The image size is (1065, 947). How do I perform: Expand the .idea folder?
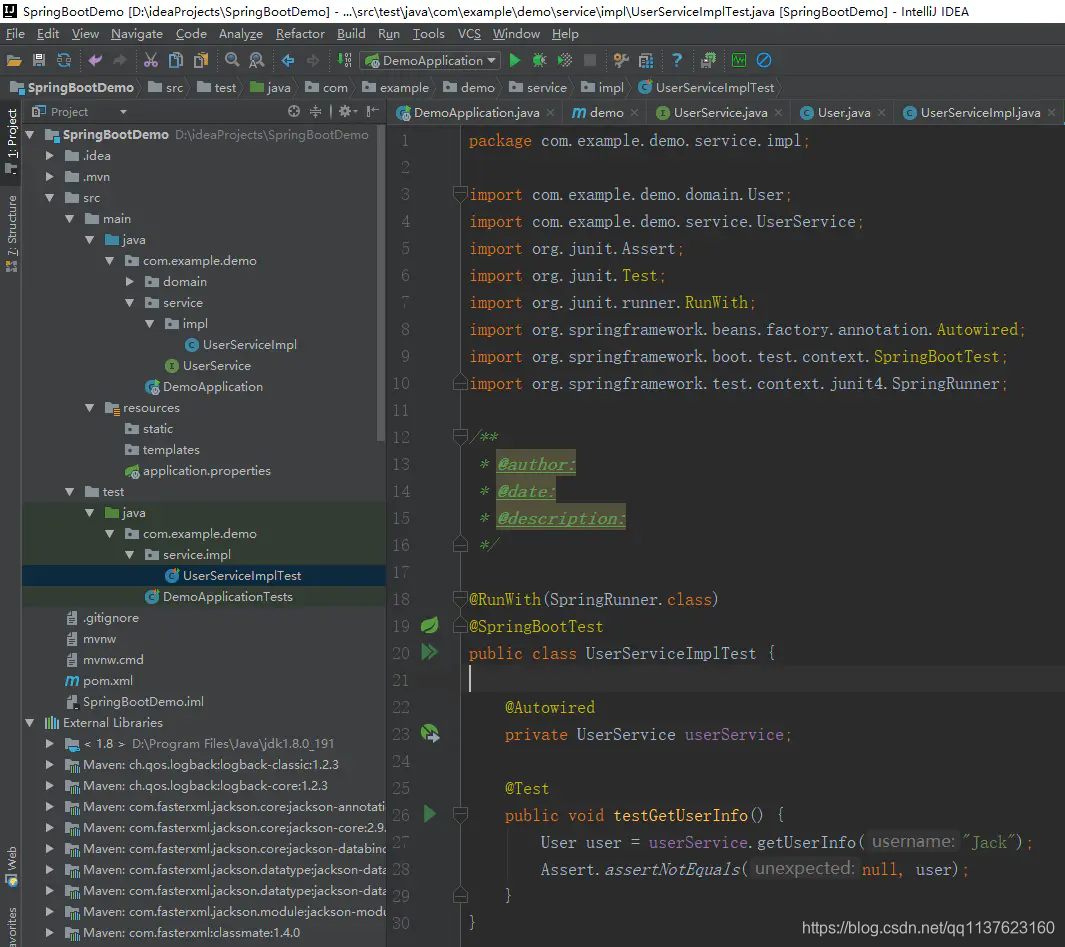tap(50, 156)
